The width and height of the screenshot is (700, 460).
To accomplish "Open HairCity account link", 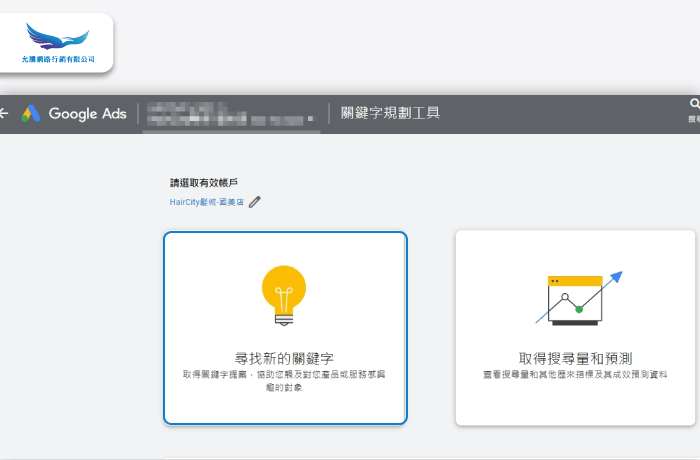I will [x=207, y=202].
